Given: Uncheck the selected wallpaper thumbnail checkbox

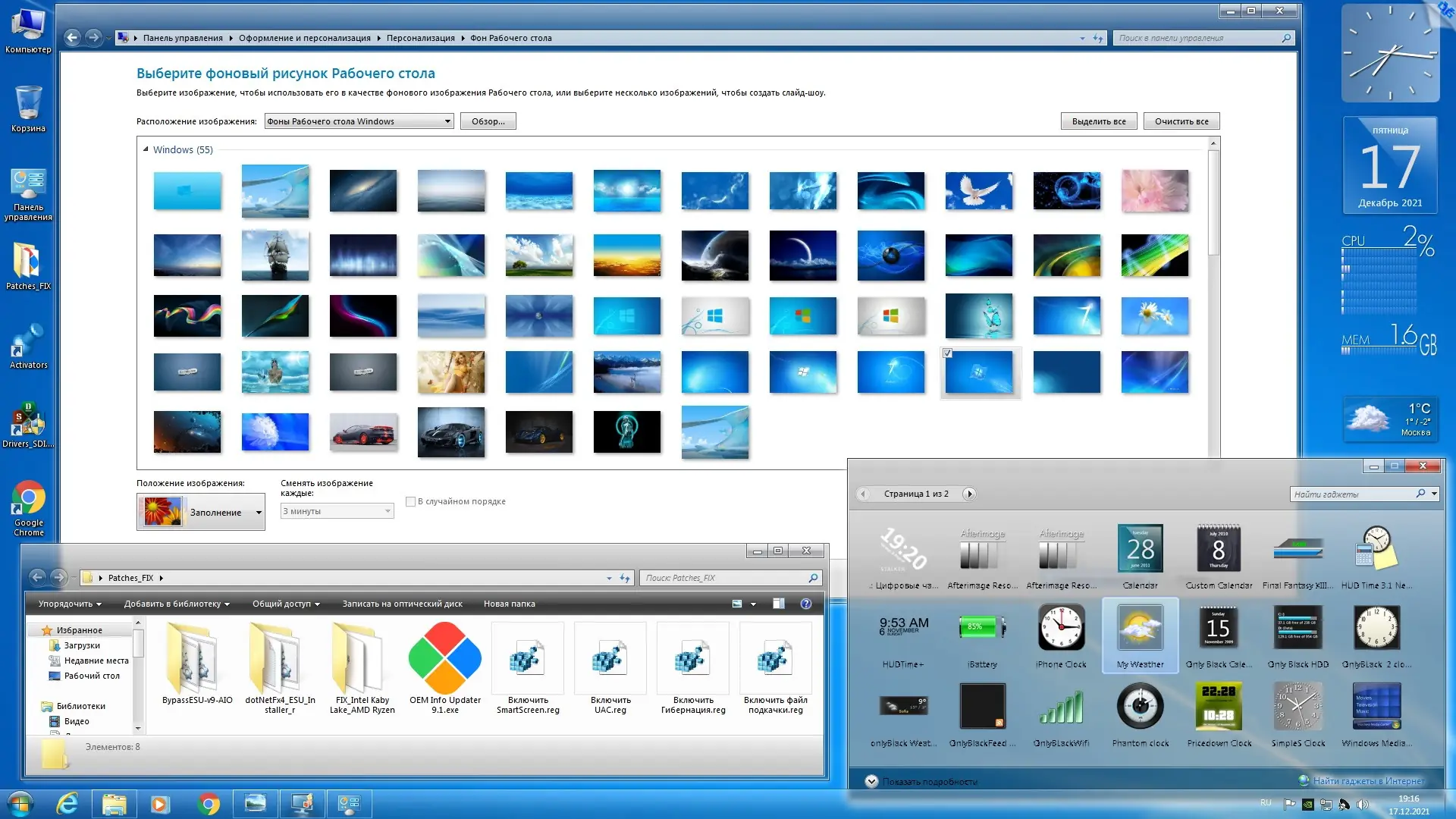Looking at the screenshot, I should [x=947, y=353].
